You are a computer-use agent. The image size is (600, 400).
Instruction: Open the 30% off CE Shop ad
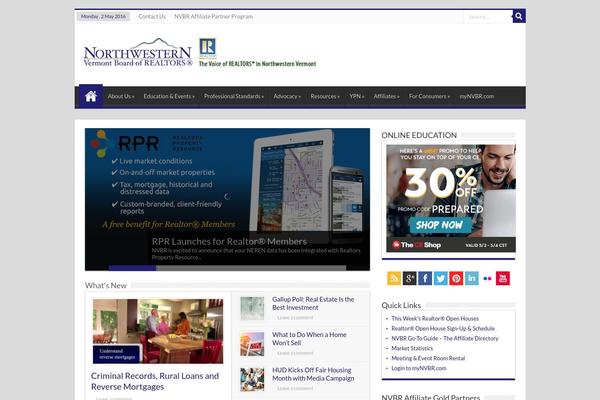coord(451,198)
